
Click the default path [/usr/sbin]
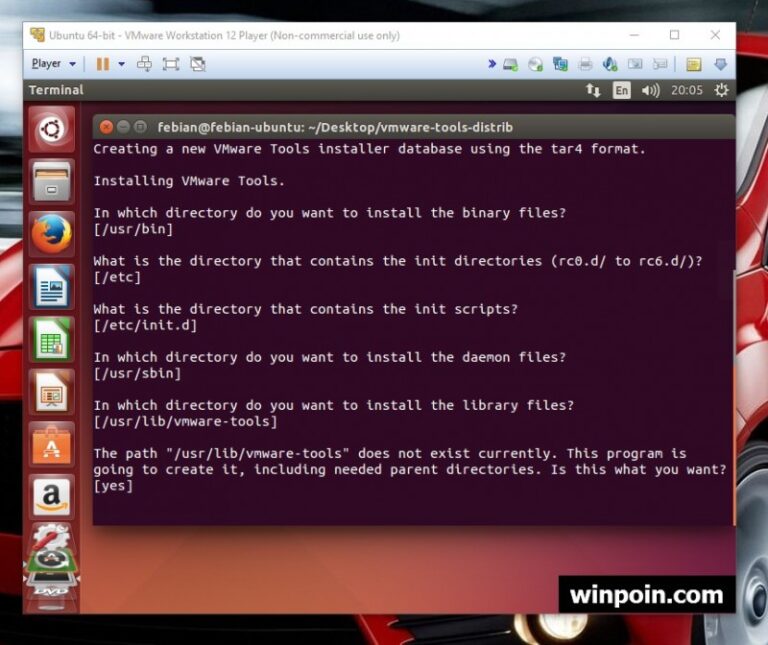point(137,373)
